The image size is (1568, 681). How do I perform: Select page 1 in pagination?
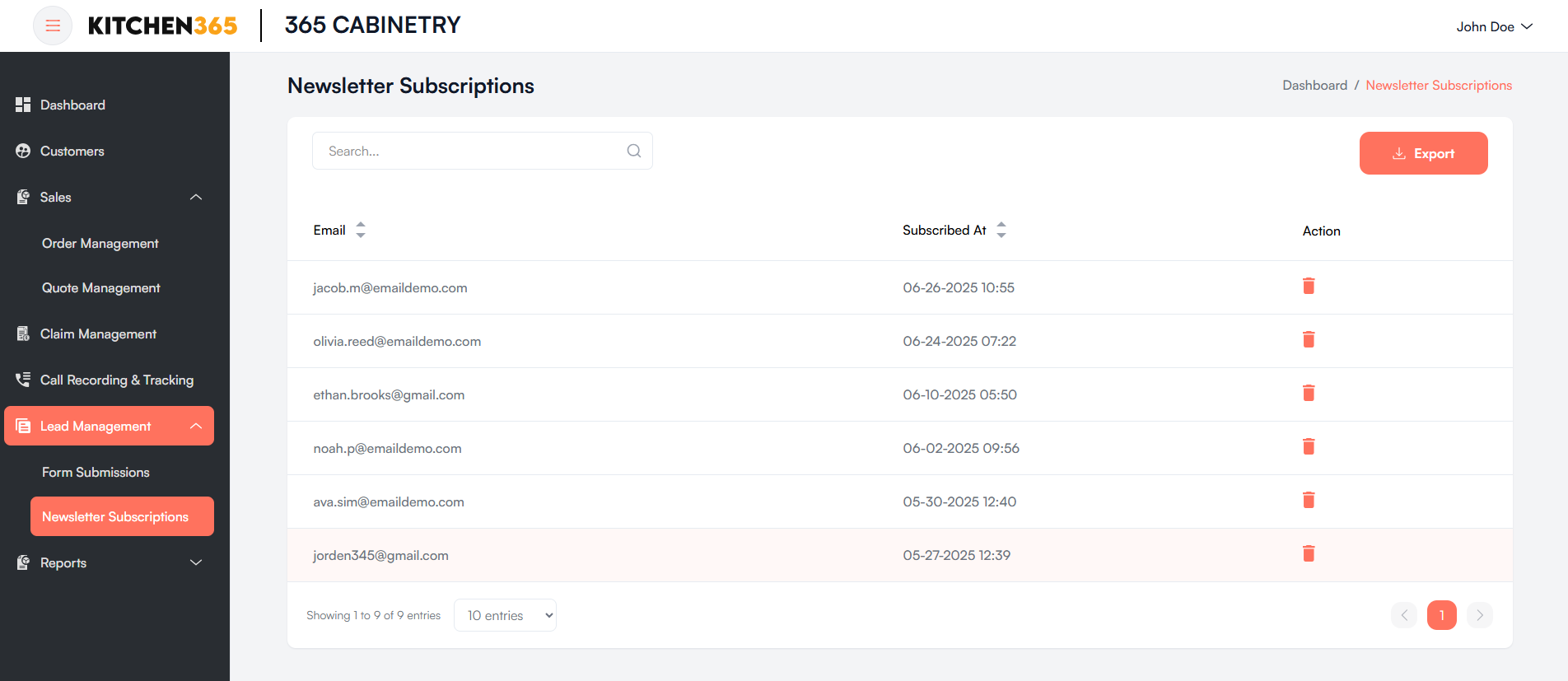[x=1442, y=615]
